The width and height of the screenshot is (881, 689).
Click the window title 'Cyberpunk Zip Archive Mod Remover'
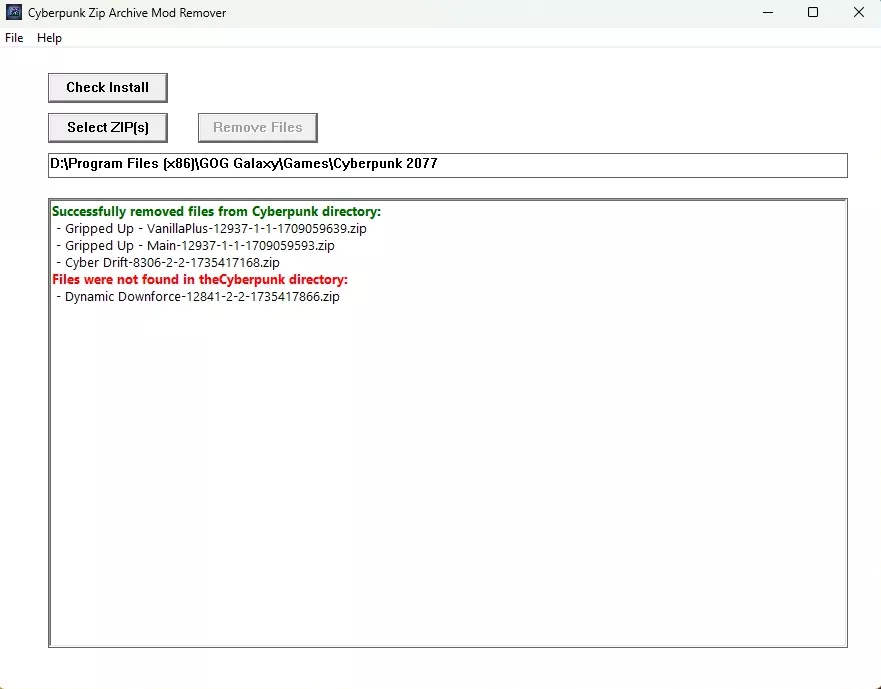(127, 13)
